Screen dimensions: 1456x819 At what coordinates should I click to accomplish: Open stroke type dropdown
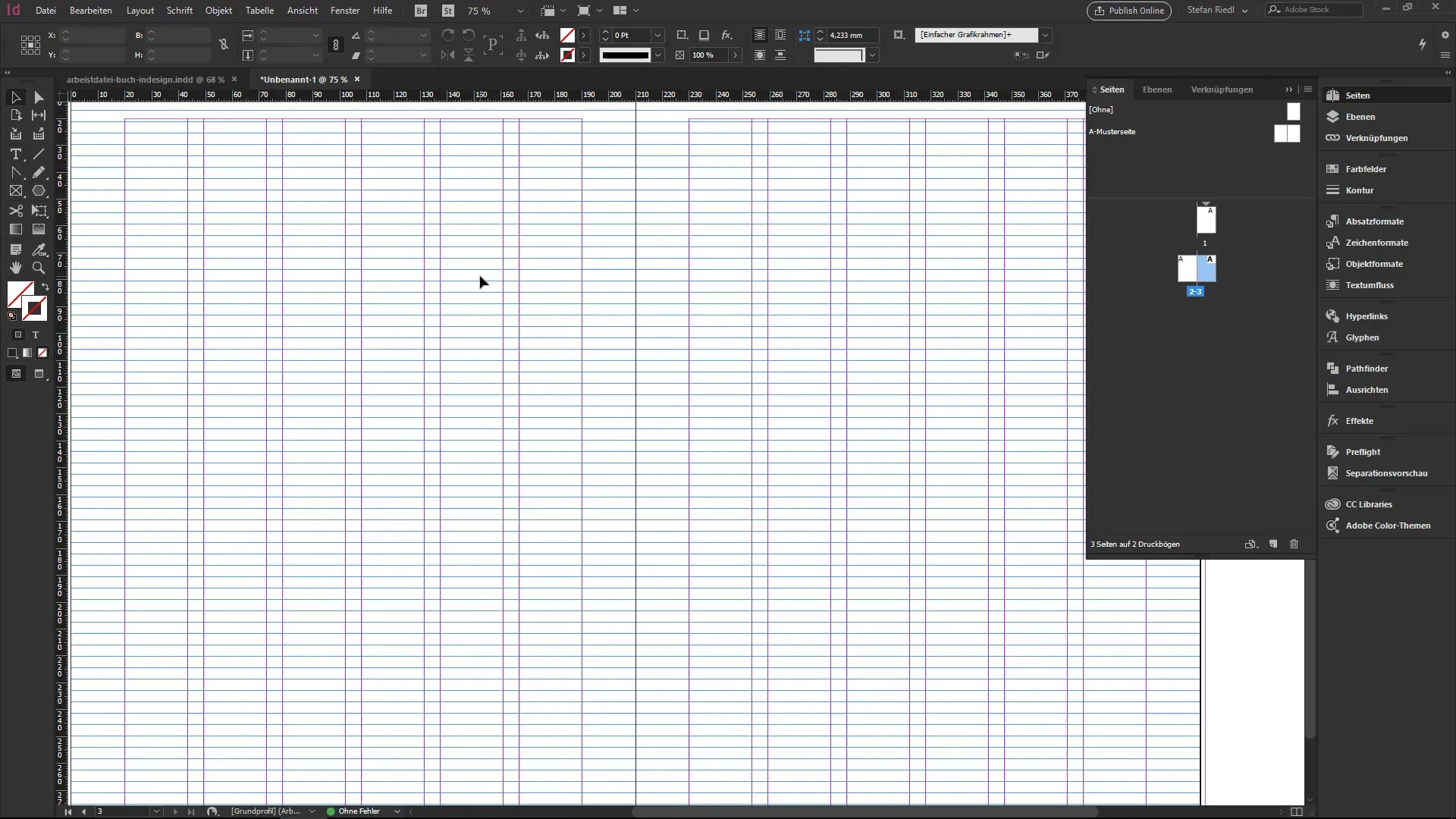pyautogui.click(x=658, y=55)
